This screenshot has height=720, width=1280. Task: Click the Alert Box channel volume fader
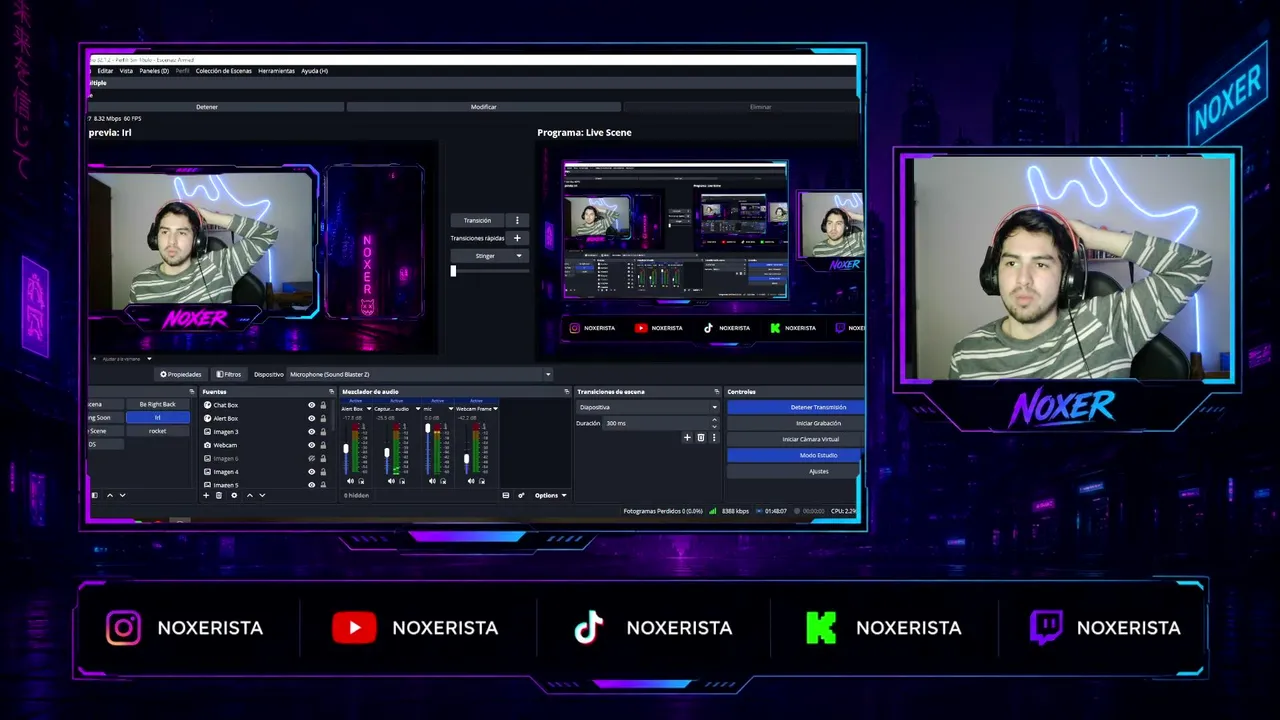[x=346, y=448]
